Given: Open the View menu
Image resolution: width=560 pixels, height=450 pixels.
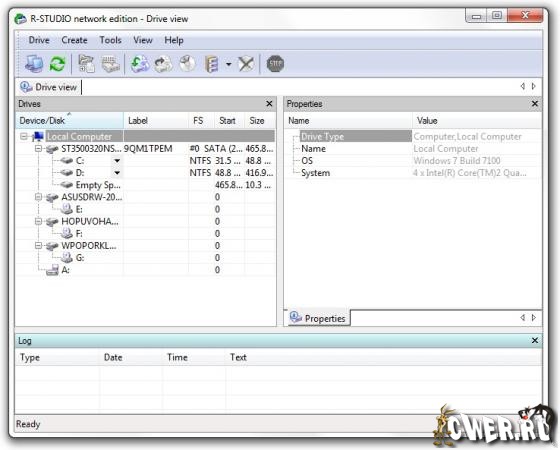Looking at the screenshot, I should 143,40.
